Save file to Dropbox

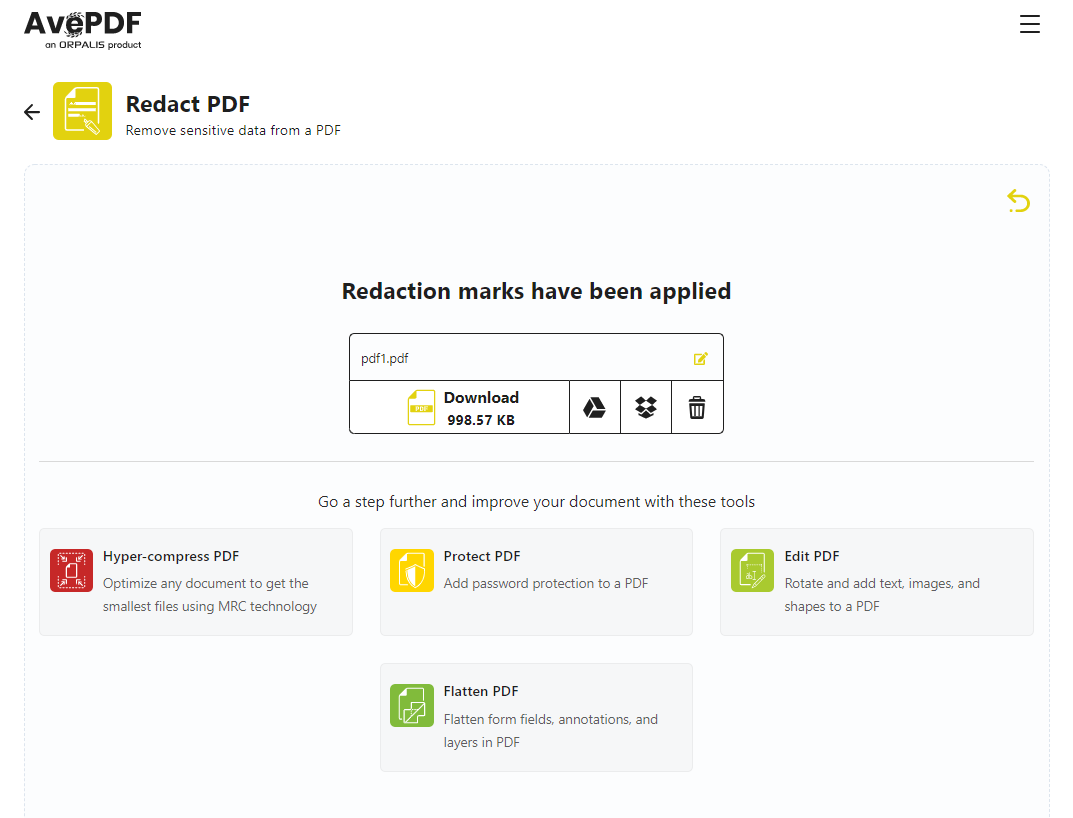(x=645, y=407)
